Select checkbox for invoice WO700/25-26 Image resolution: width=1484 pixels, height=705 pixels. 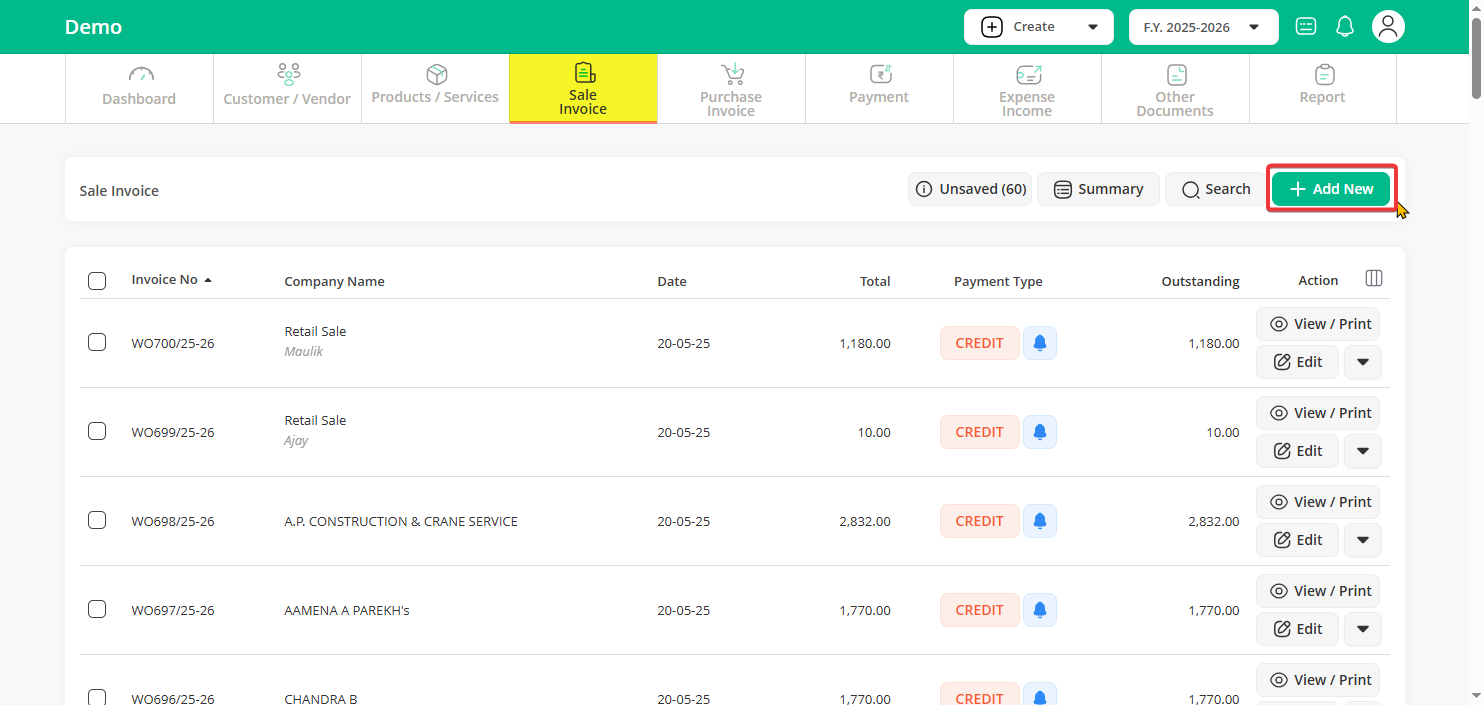tap(97, 342)
